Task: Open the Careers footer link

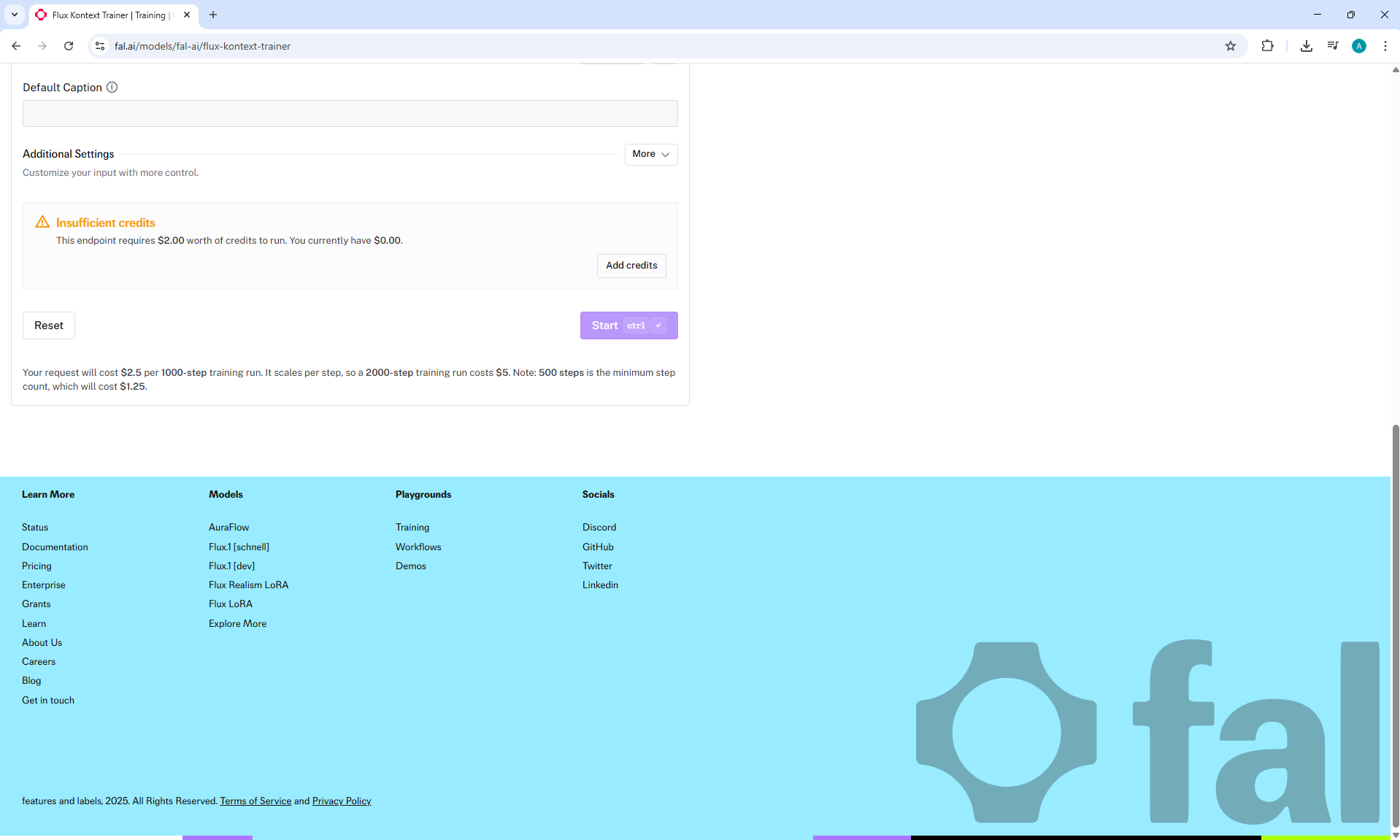Action: coord(39,661)
